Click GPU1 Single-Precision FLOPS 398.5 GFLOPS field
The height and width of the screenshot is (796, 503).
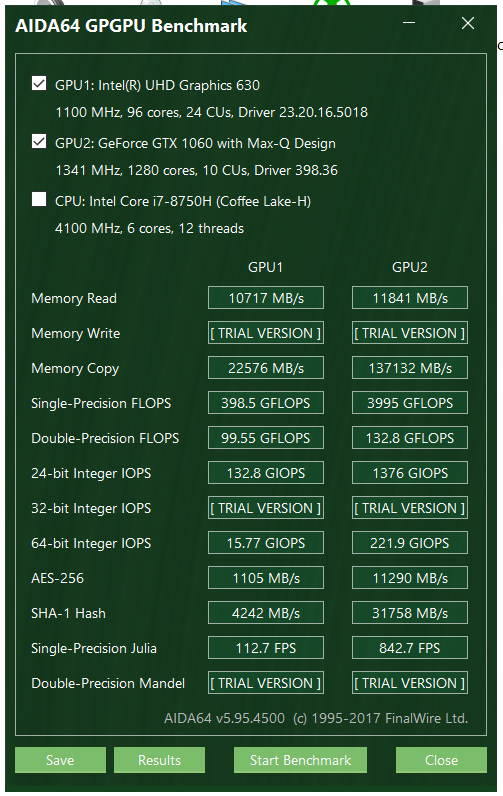(266, 403)
